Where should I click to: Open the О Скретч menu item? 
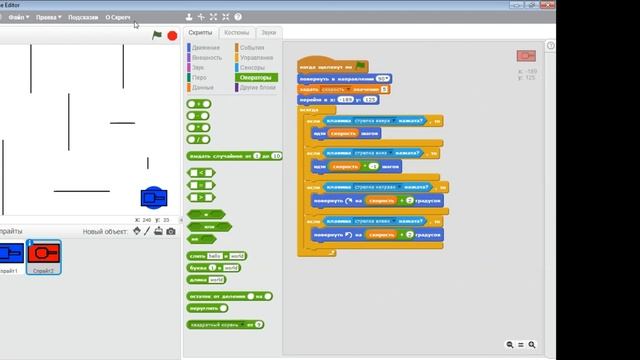[118, 17]
